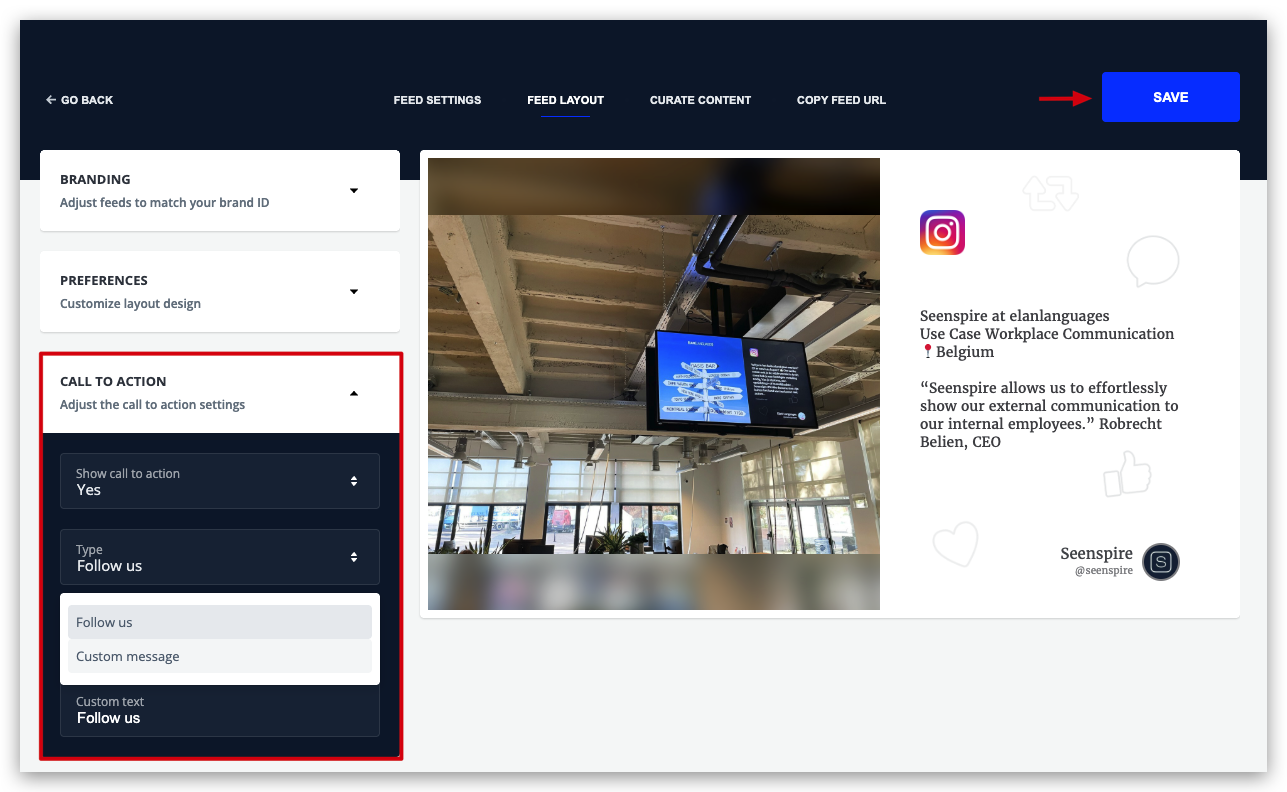Open the Curate Content tab

700,100
